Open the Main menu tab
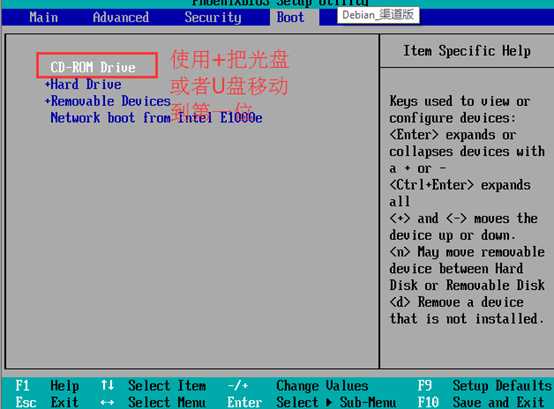This screenshot has width=554, height=409. 43,17
